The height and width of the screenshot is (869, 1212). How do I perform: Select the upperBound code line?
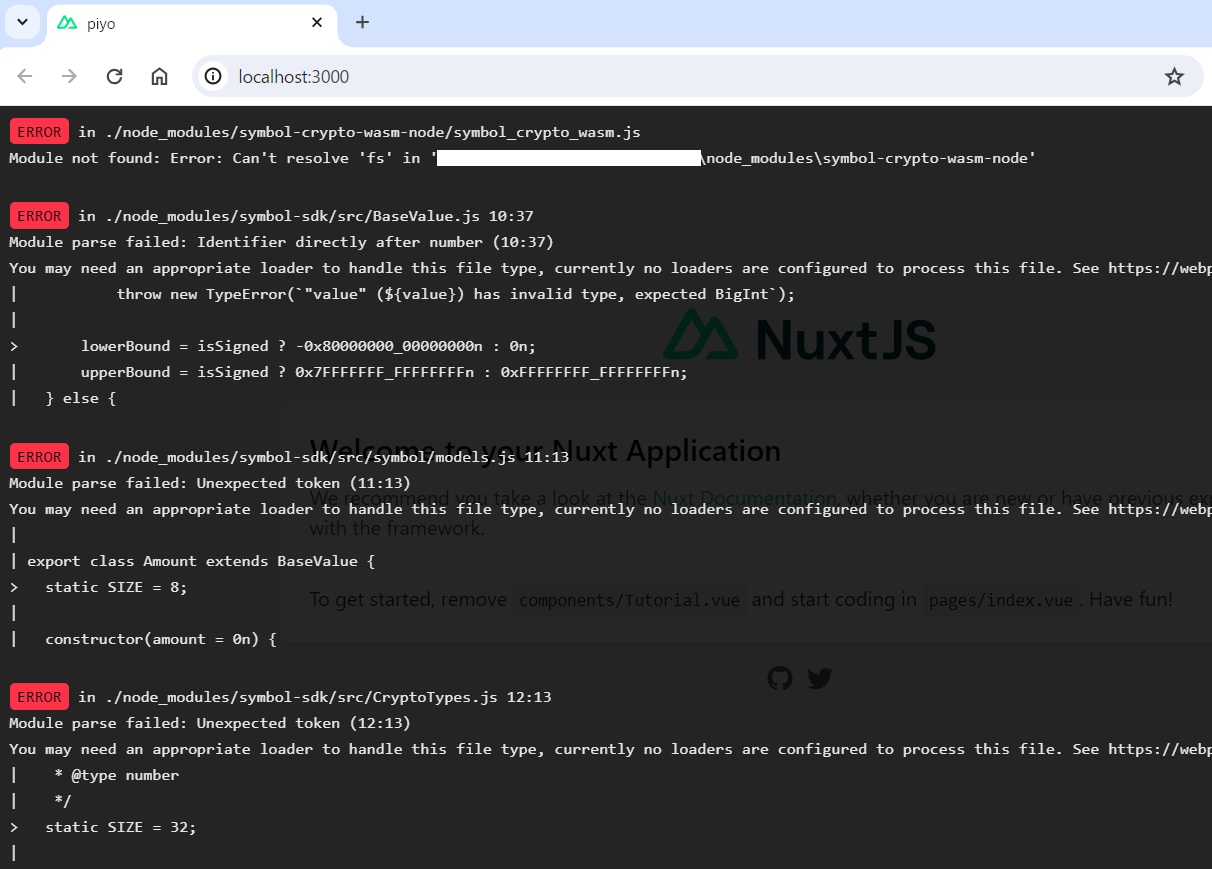click(x=385, y=372)
